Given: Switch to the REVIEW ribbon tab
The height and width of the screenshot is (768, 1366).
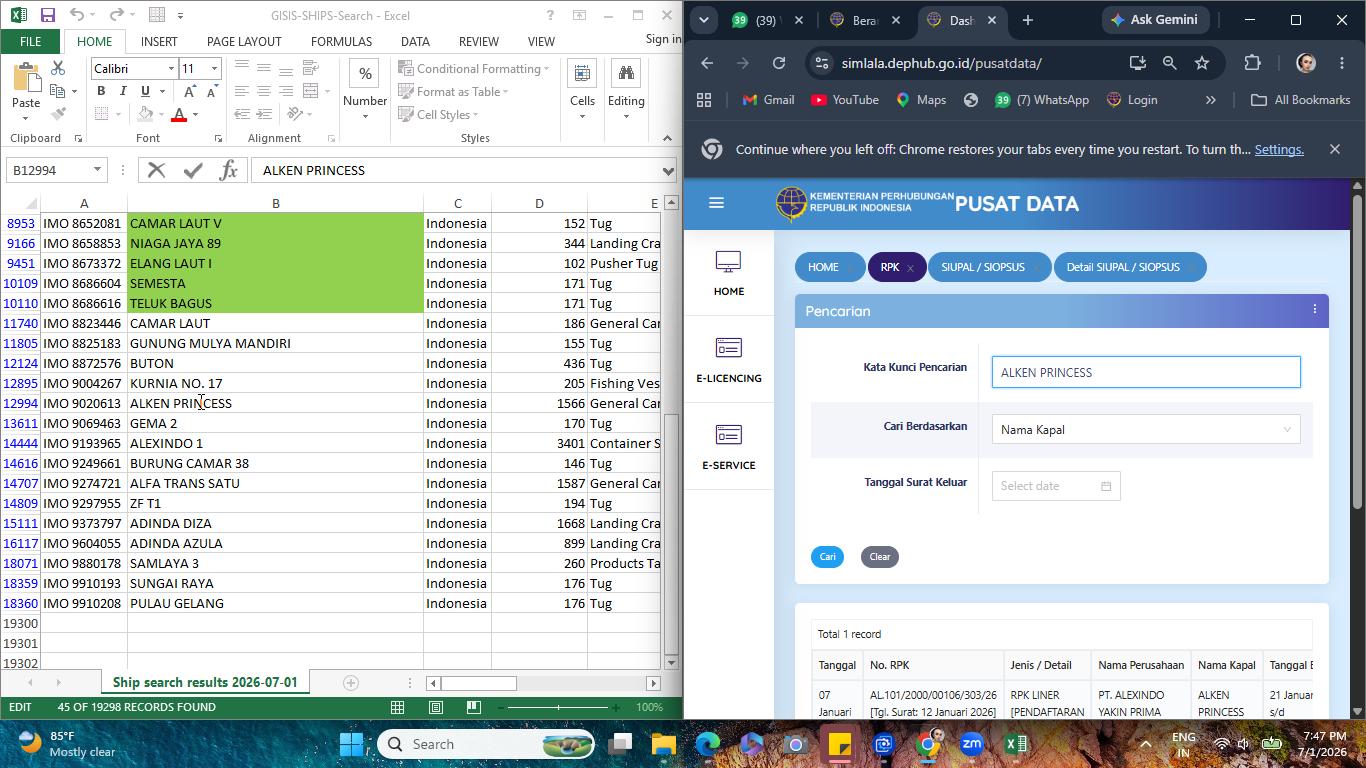Looking at the screenshot, I should pyautogui.click(x=478, y=41).
